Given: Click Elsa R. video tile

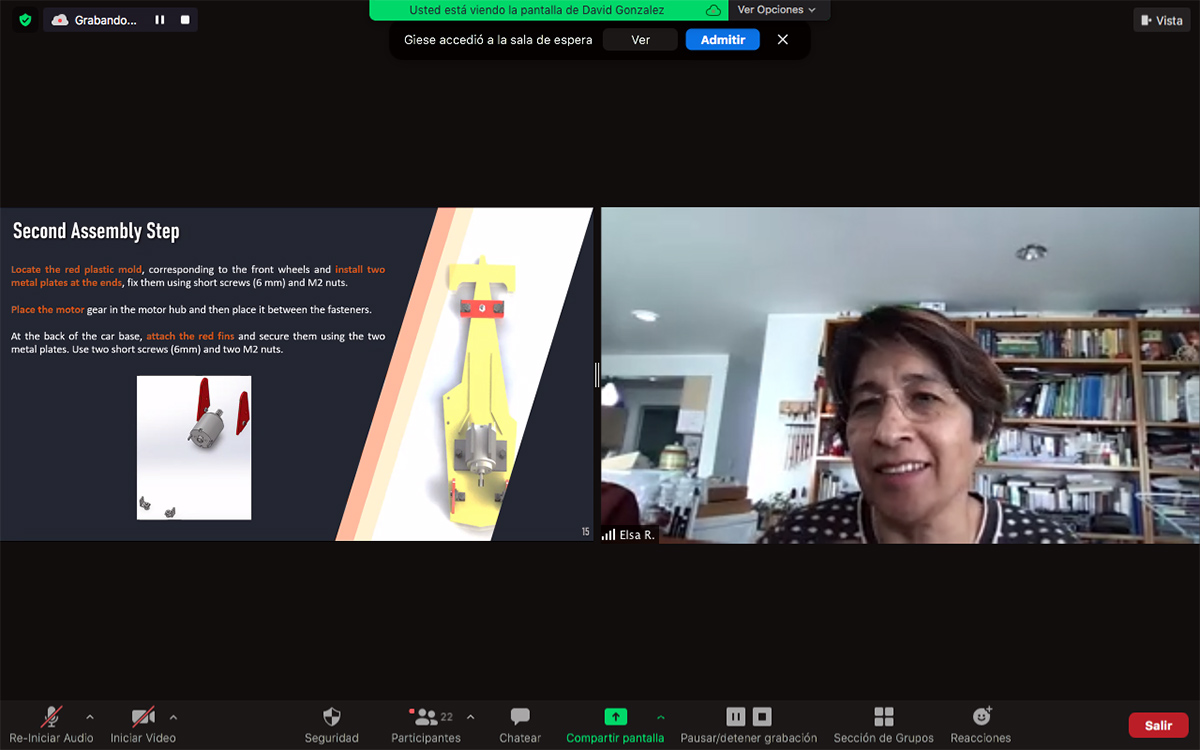Looking at the screenshot, I should [x=900, y=375].
